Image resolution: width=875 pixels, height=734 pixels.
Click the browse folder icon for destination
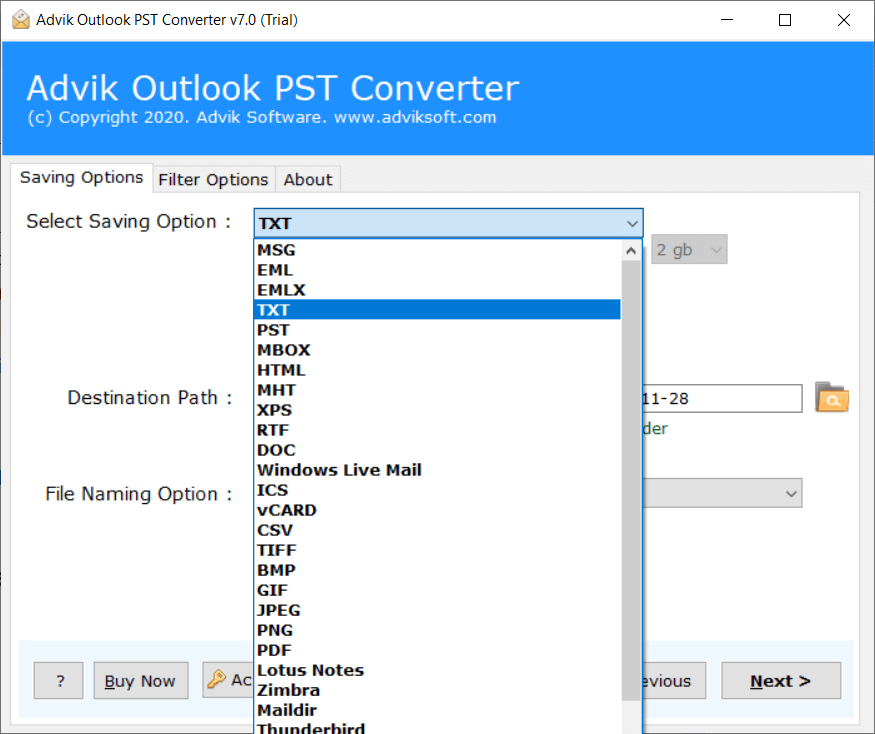tap(831, 397)
